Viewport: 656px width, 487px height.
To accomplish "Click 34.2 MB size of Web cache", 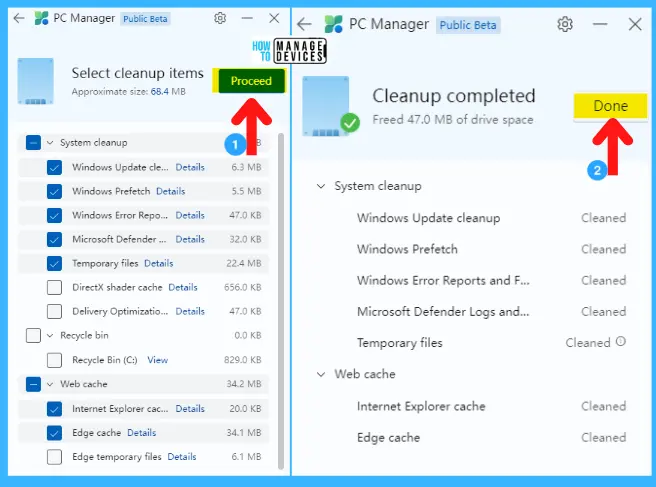I will tap(243, 384).
